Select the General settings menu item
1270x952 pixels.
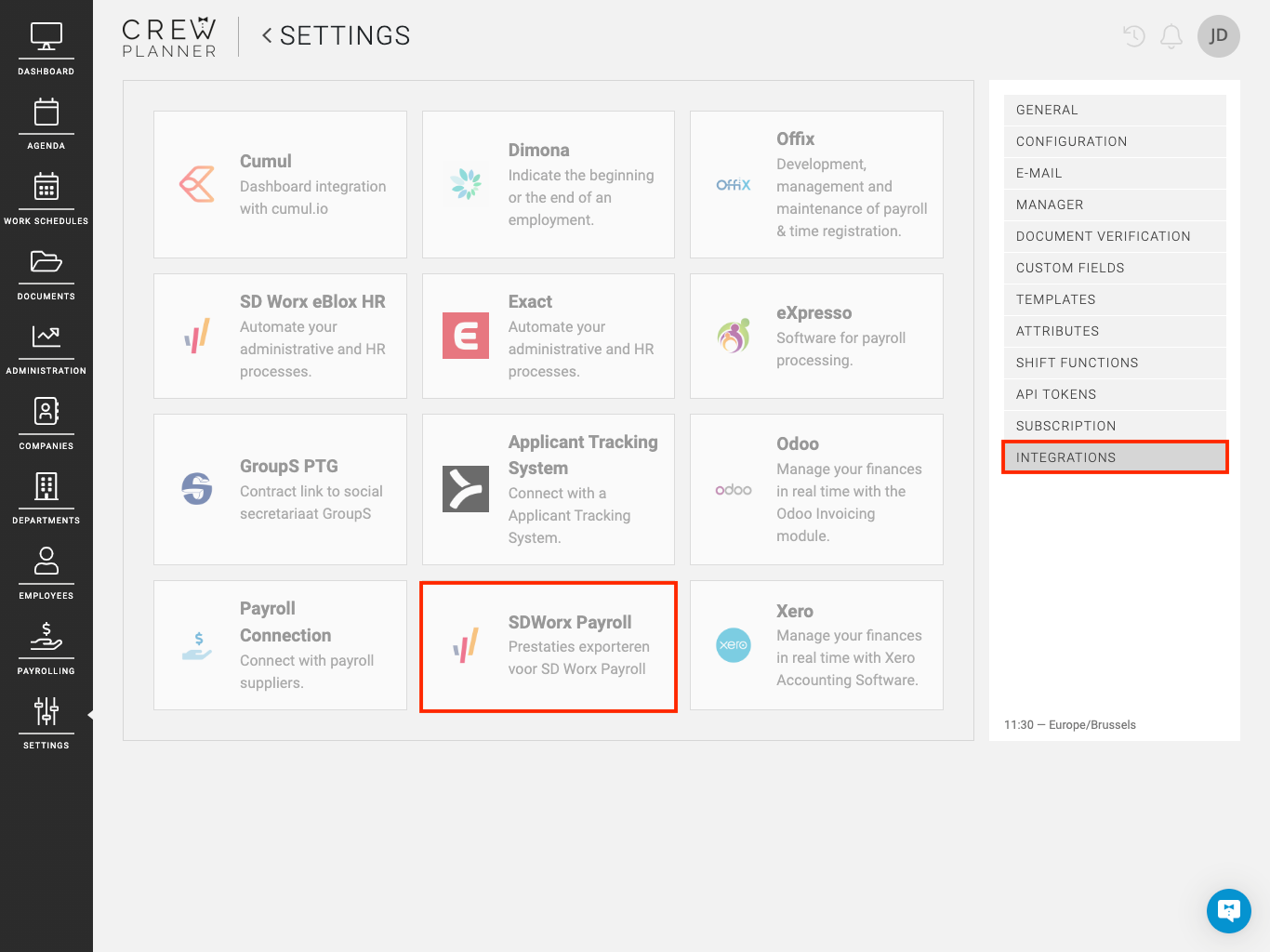1114,110
